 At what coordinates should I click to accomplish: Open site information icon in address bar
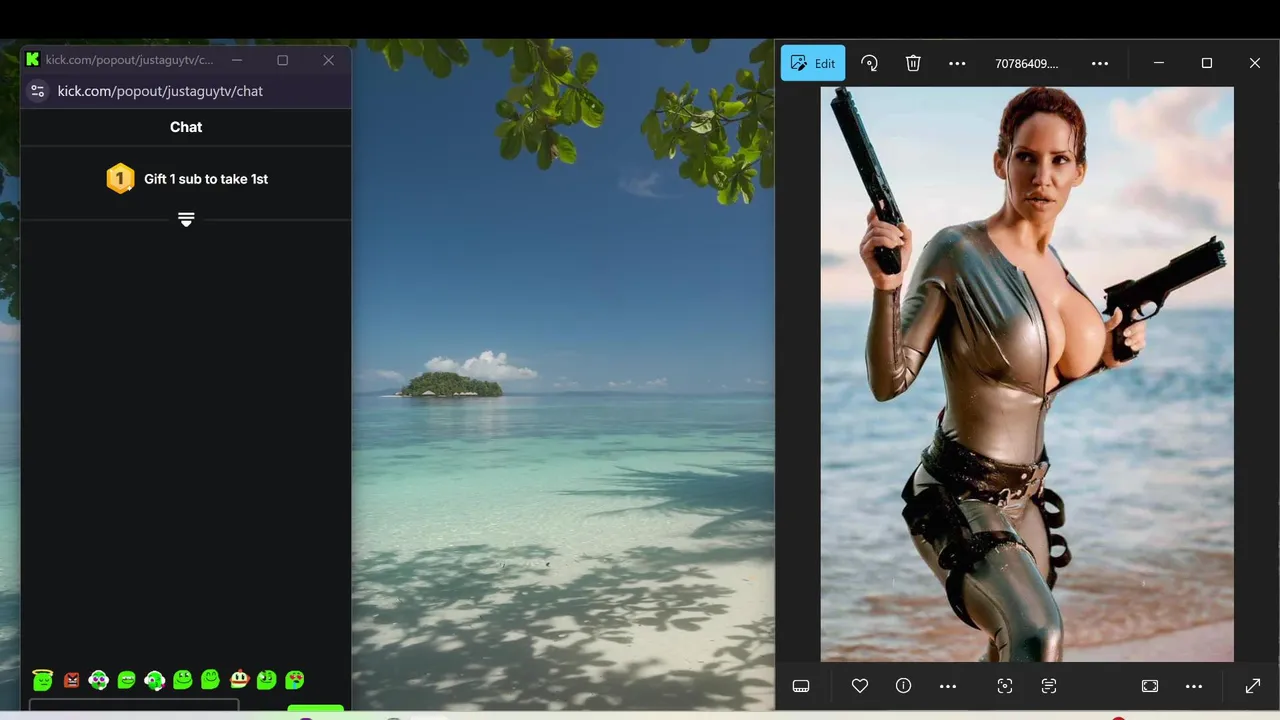pyautogui.click(x=37, y=91)
